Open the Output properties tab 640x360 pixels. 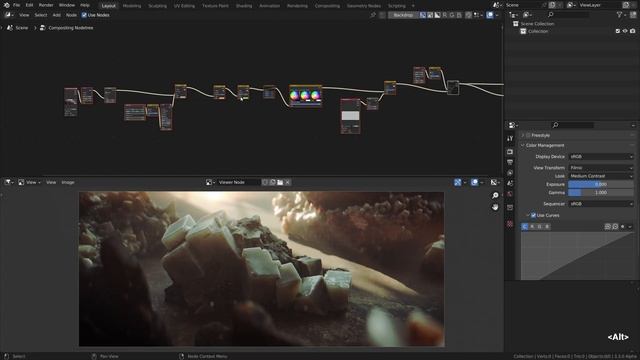point(510,162)
